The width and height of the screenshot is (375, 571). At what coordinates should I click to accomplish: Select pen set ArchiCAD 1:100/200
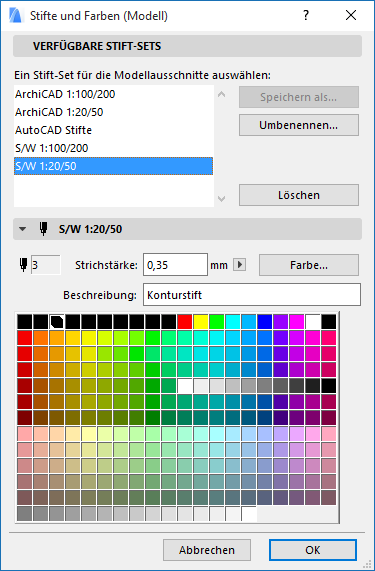113,94
